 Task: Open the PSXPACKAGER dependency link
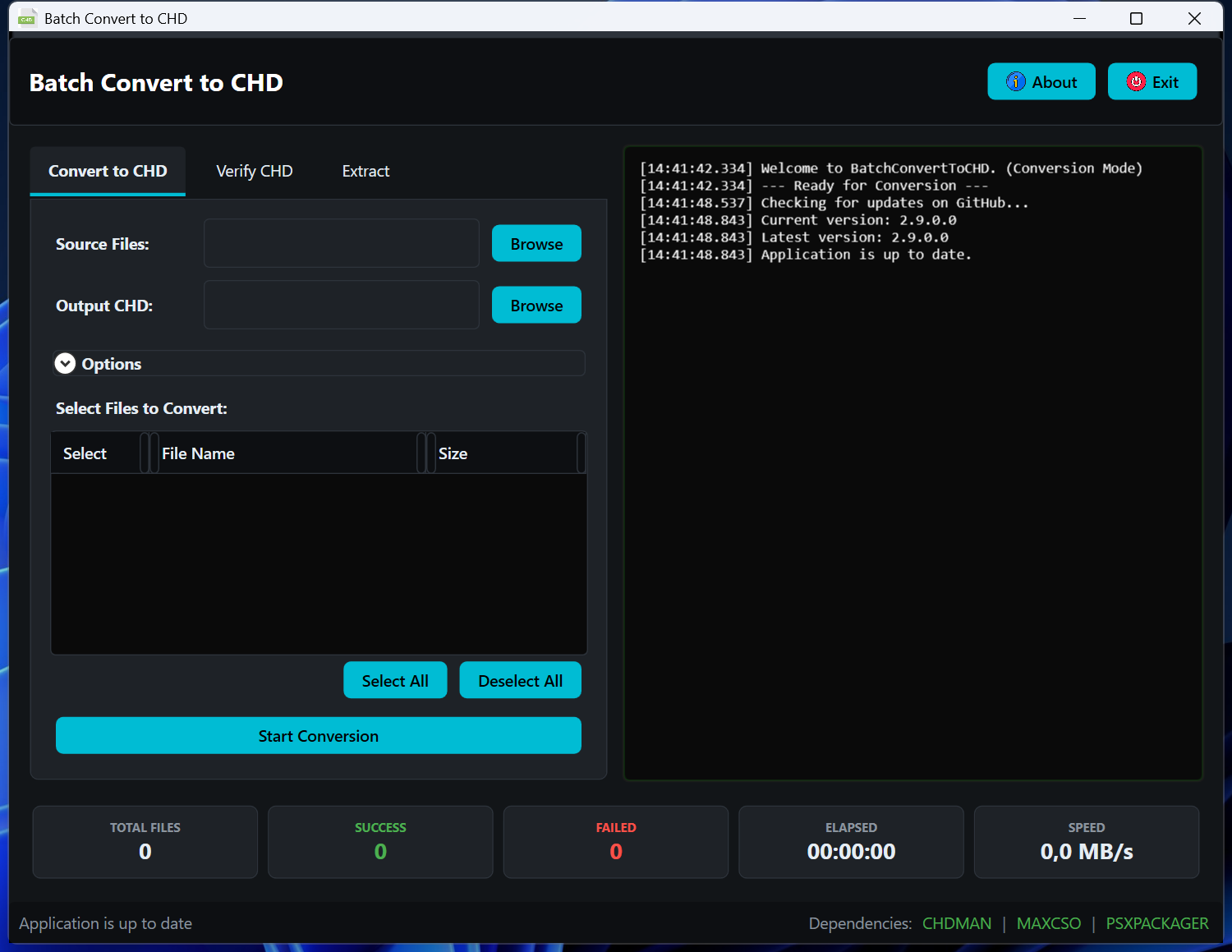click(x=1157, y=923)
